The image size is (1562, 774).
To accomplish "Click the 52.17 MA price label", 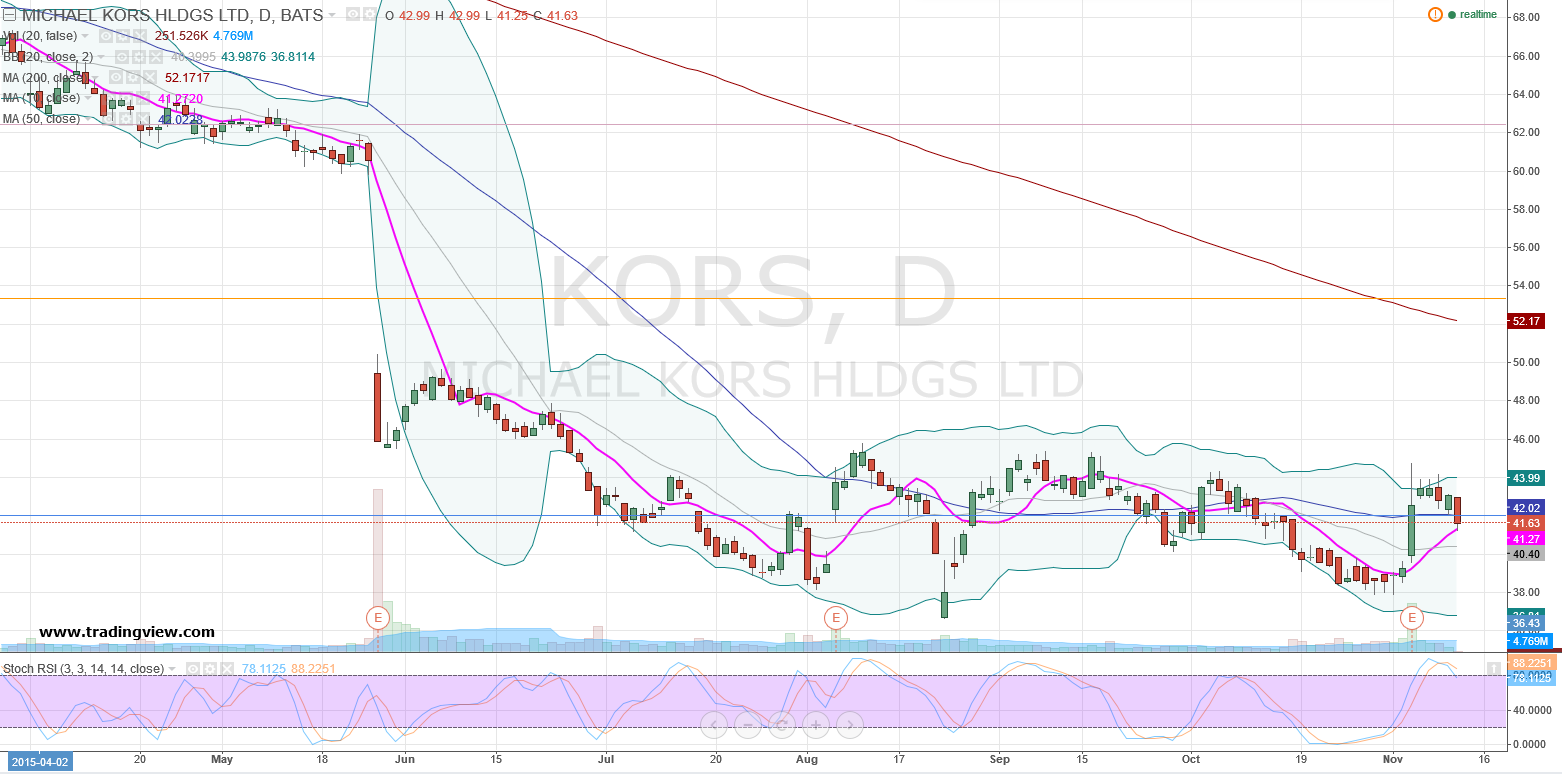I will (x=1525, y=321).
